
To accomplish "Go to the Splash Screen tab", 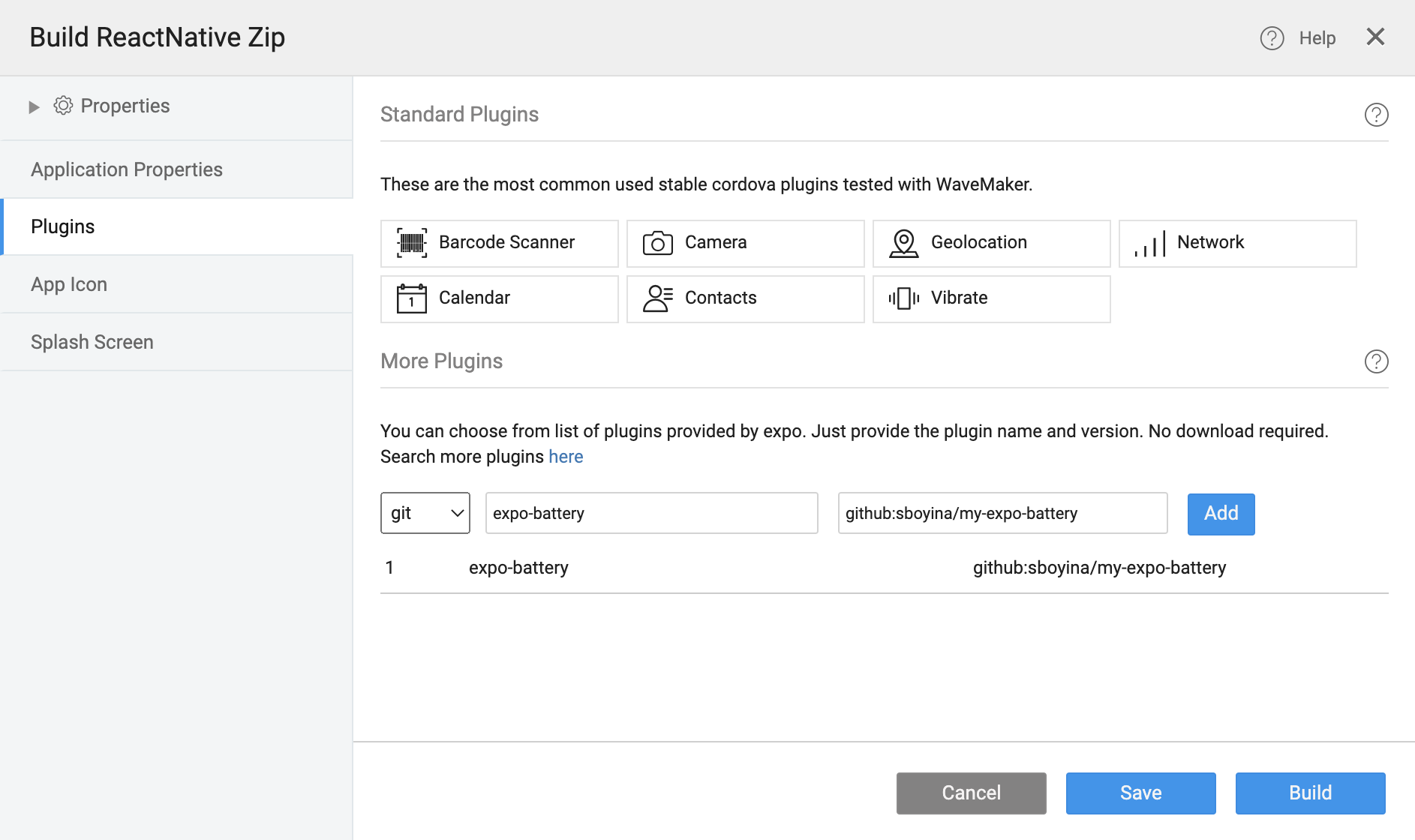I will (92, 342).
